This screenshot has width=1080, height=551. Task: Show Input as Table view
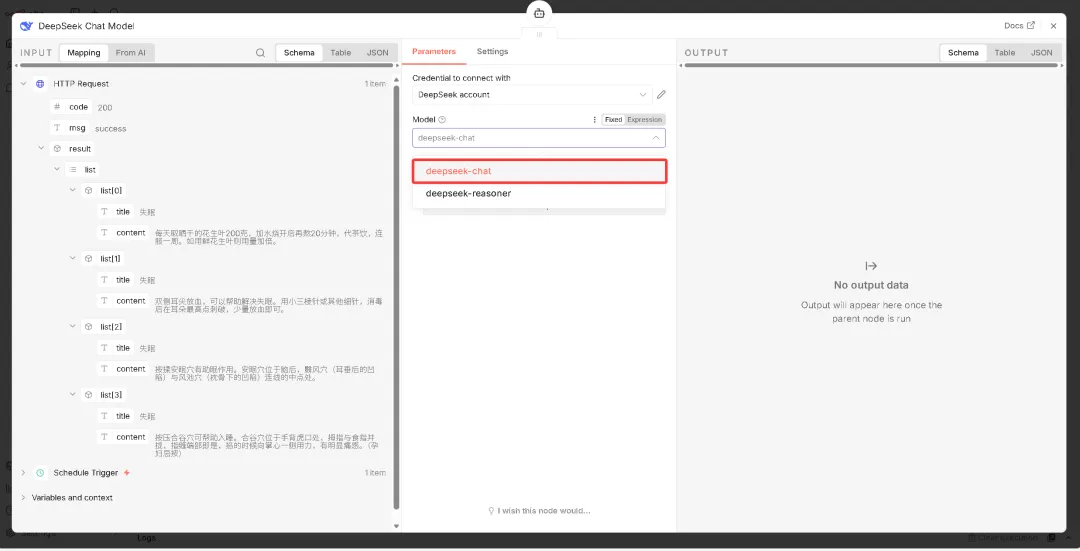pyautogui.click(x=341, y=52)
